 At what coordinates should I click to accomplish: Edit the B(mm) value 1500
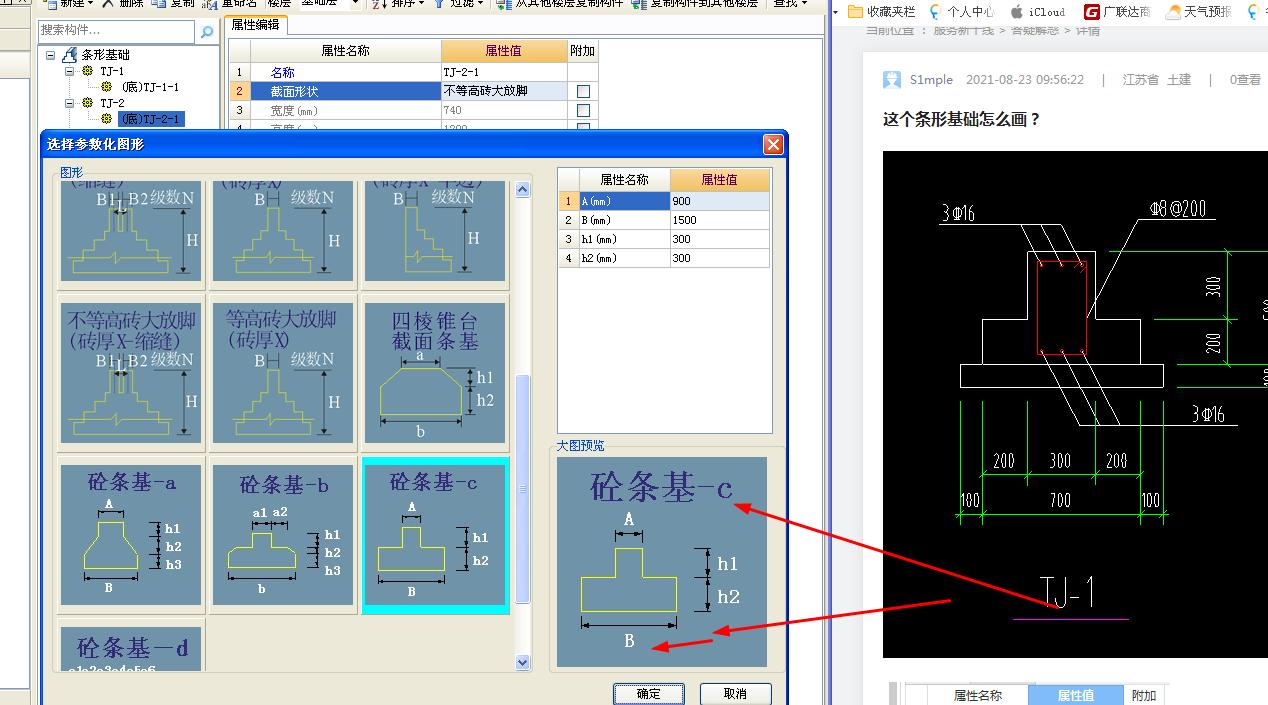point(720,220)
